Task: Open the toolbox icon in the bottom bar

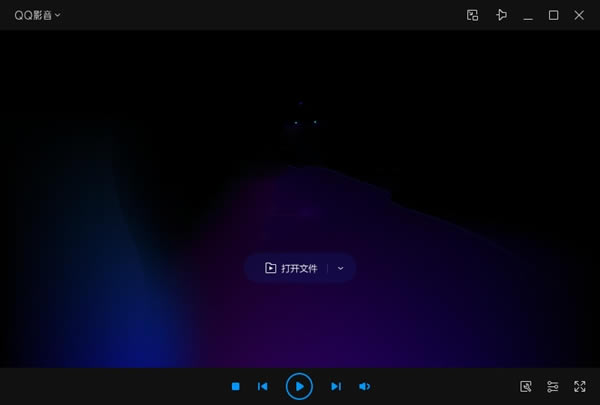Action: click(526, 387)
